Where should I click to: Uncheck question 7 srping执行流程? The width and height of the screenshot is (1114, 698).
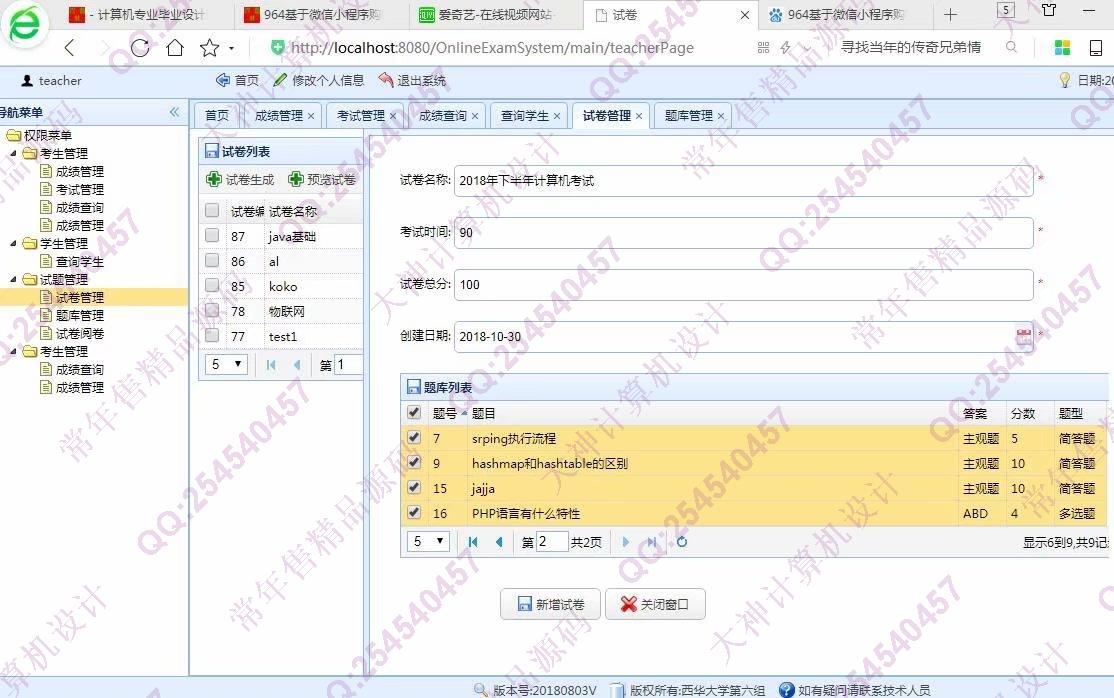413,436
